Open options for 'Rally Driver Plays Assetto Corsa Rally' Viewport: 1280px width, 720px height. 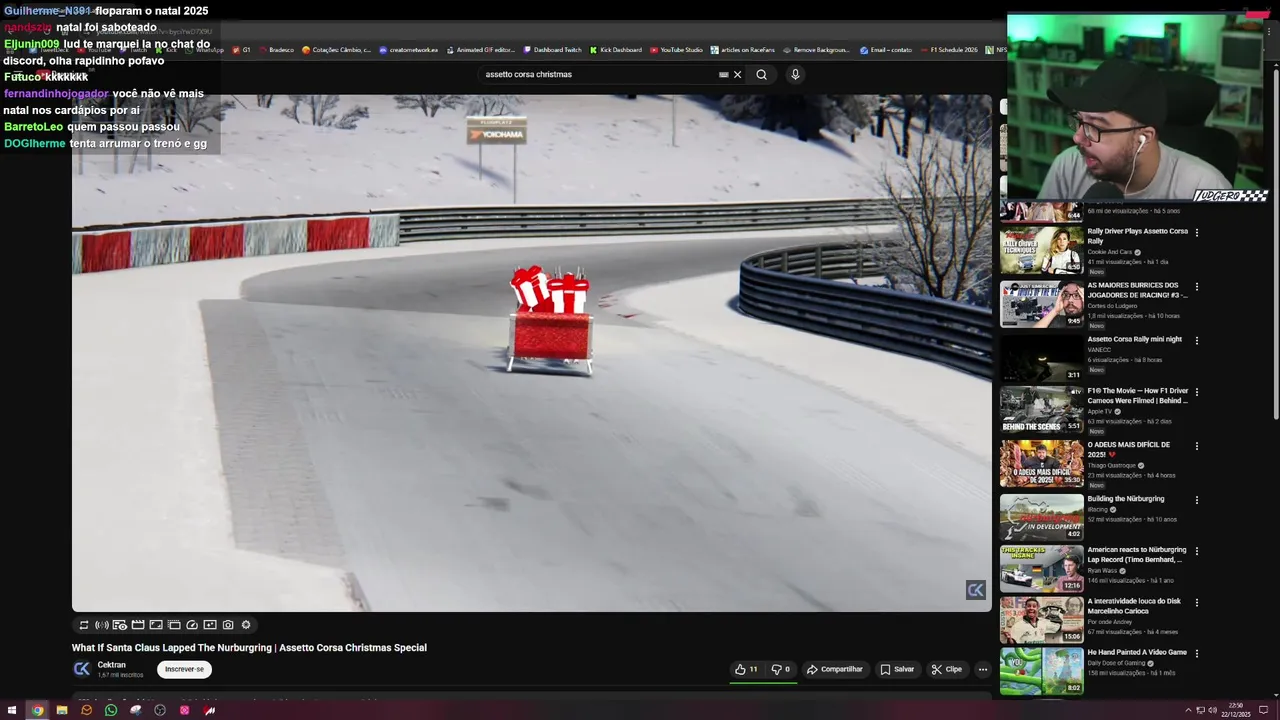1197,233
